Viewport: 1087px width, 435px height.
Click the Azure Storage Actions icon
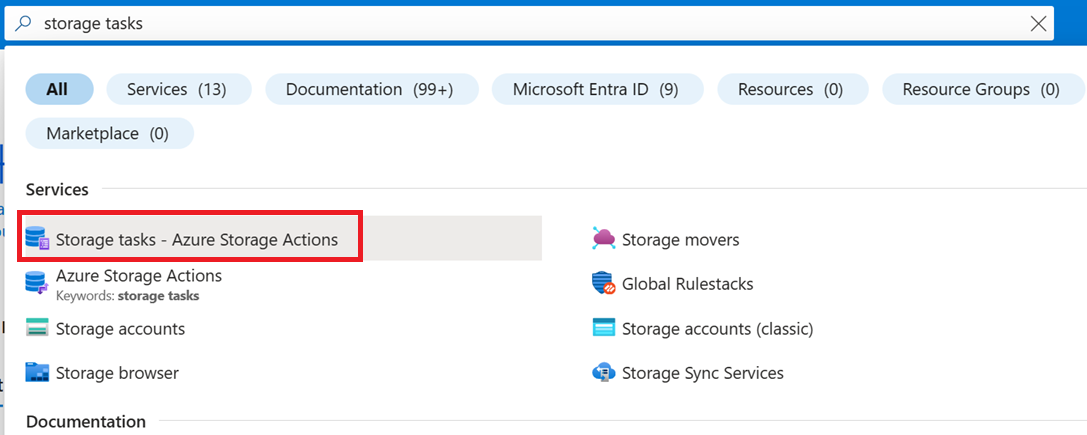(37, 282)
